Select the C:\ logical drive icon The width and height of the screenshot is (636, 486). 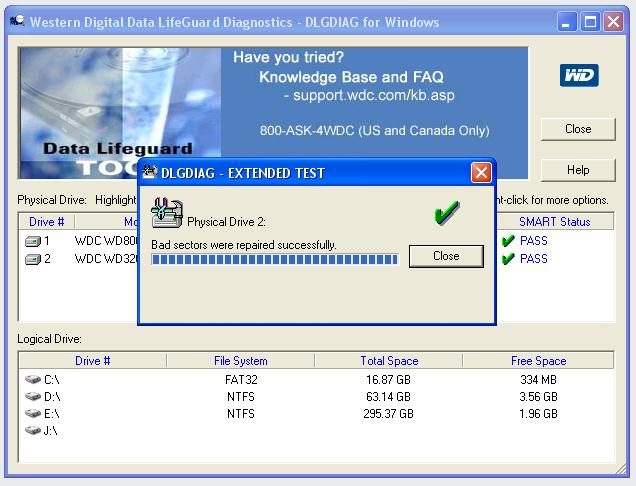[x=33, y=379]
